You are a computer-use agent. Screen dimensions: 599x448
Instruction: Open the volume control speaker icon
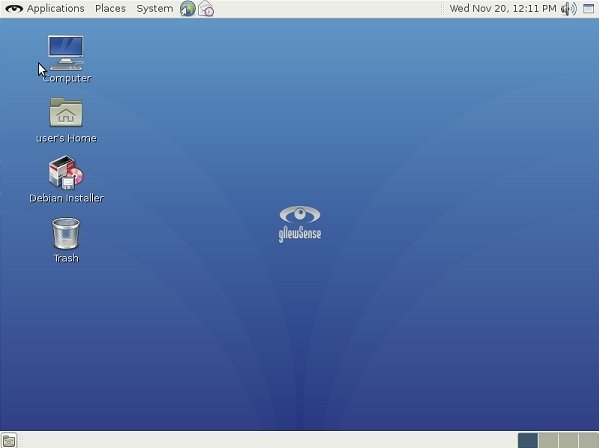(569, 8)
